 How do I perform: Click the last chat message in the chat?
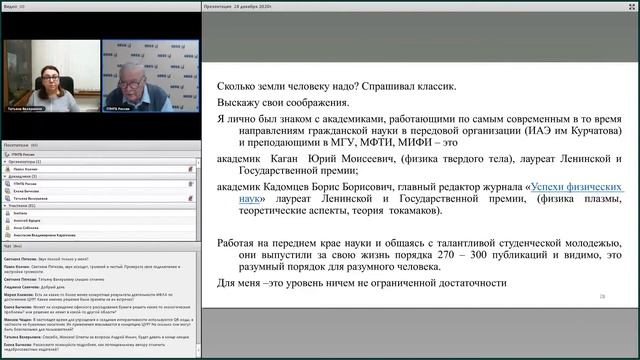[x=84, y=347]
